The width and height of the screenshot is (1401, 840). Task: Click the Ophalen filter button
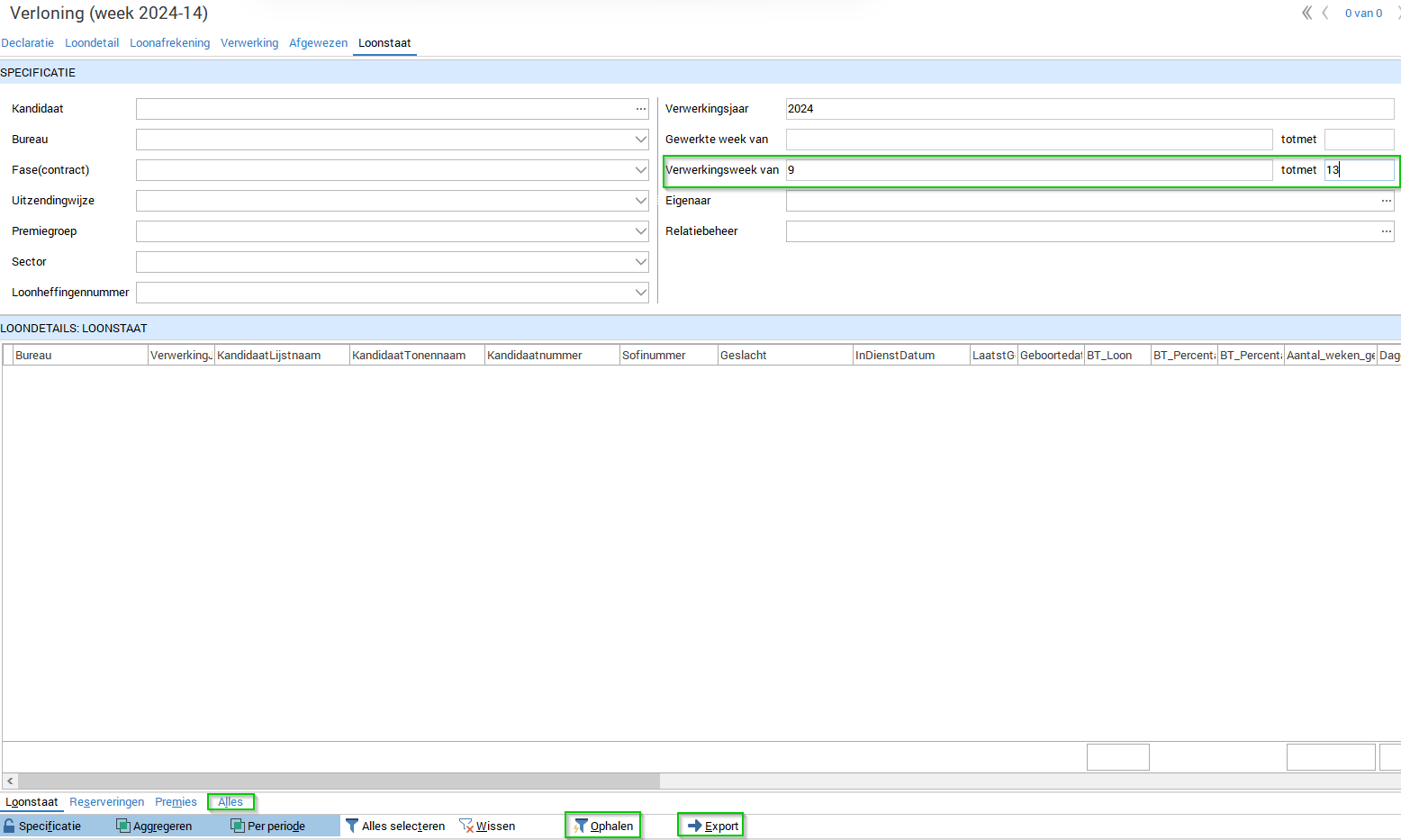pos(603,826)
